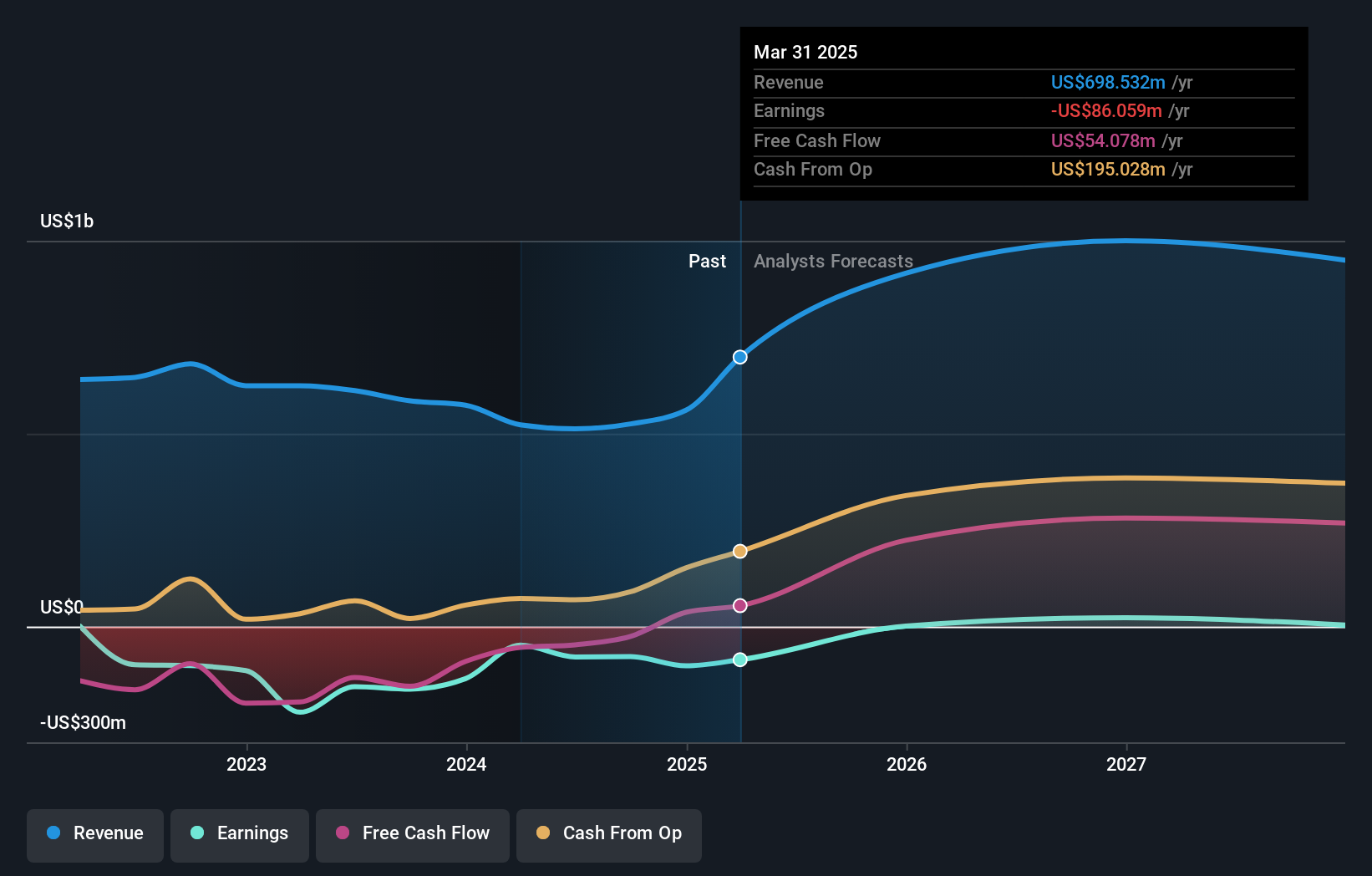Select the teal Earnings data point marker
Viewport: 1372px width, 876px height.
(x=739, y=660)
